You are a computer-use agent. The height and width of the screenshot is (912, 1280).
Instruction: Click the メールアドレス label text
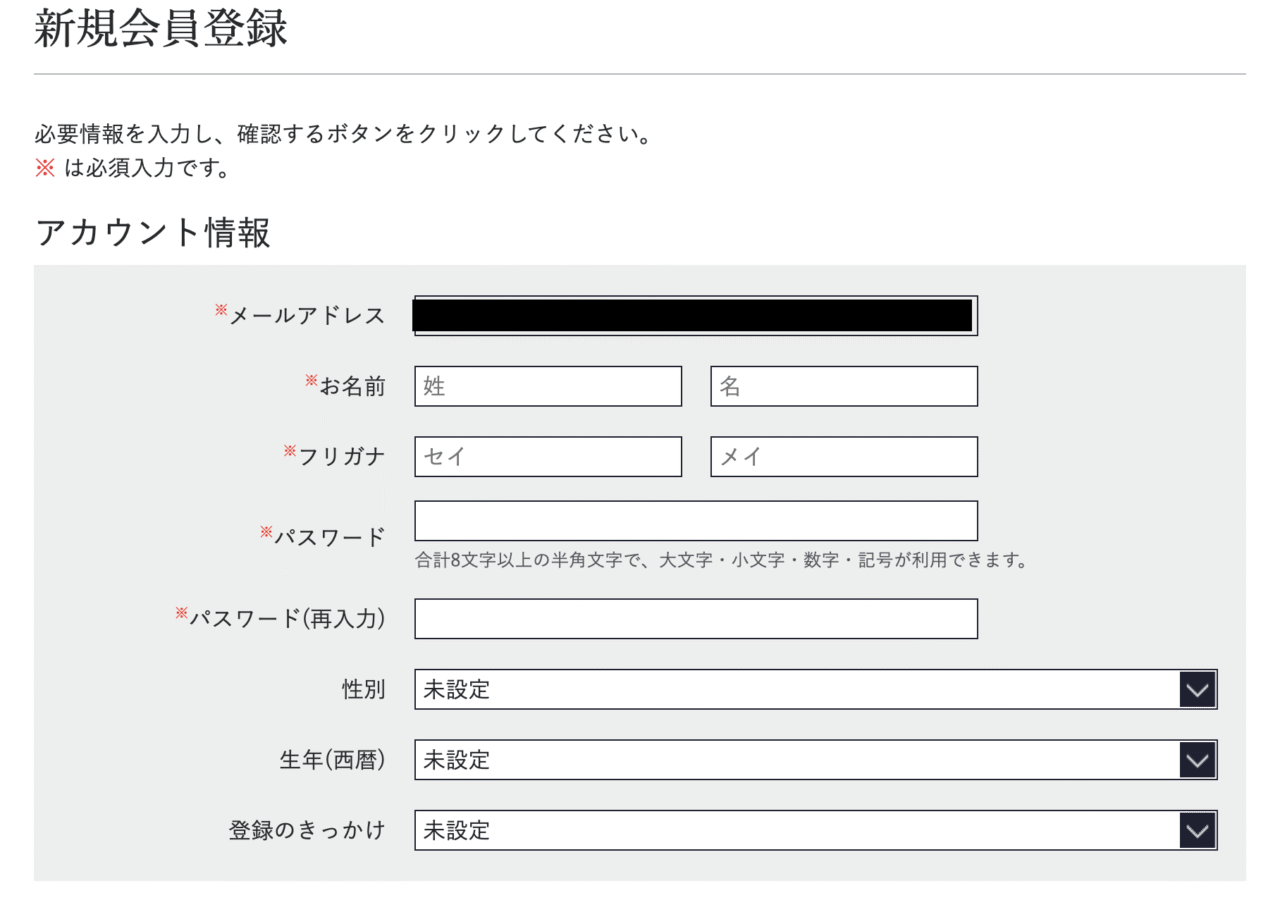[307, 316]
